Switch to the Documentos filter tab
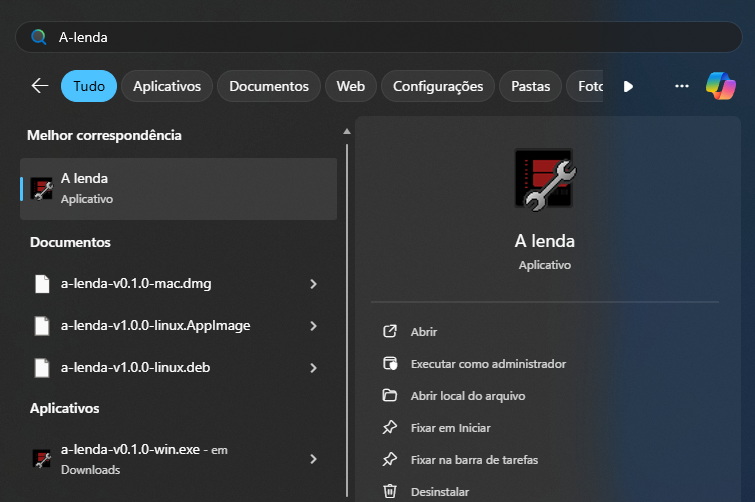Screen dimensions: 755x502 269,86
